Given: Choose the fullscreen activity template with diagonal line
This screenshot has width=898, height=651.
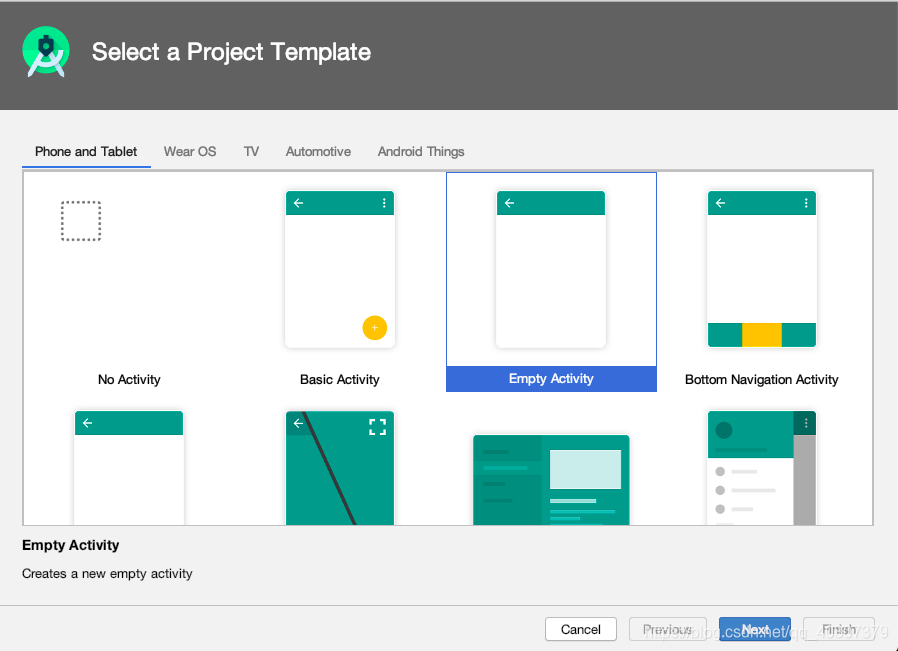Looking at the screenshot, I should coord(340,468).
